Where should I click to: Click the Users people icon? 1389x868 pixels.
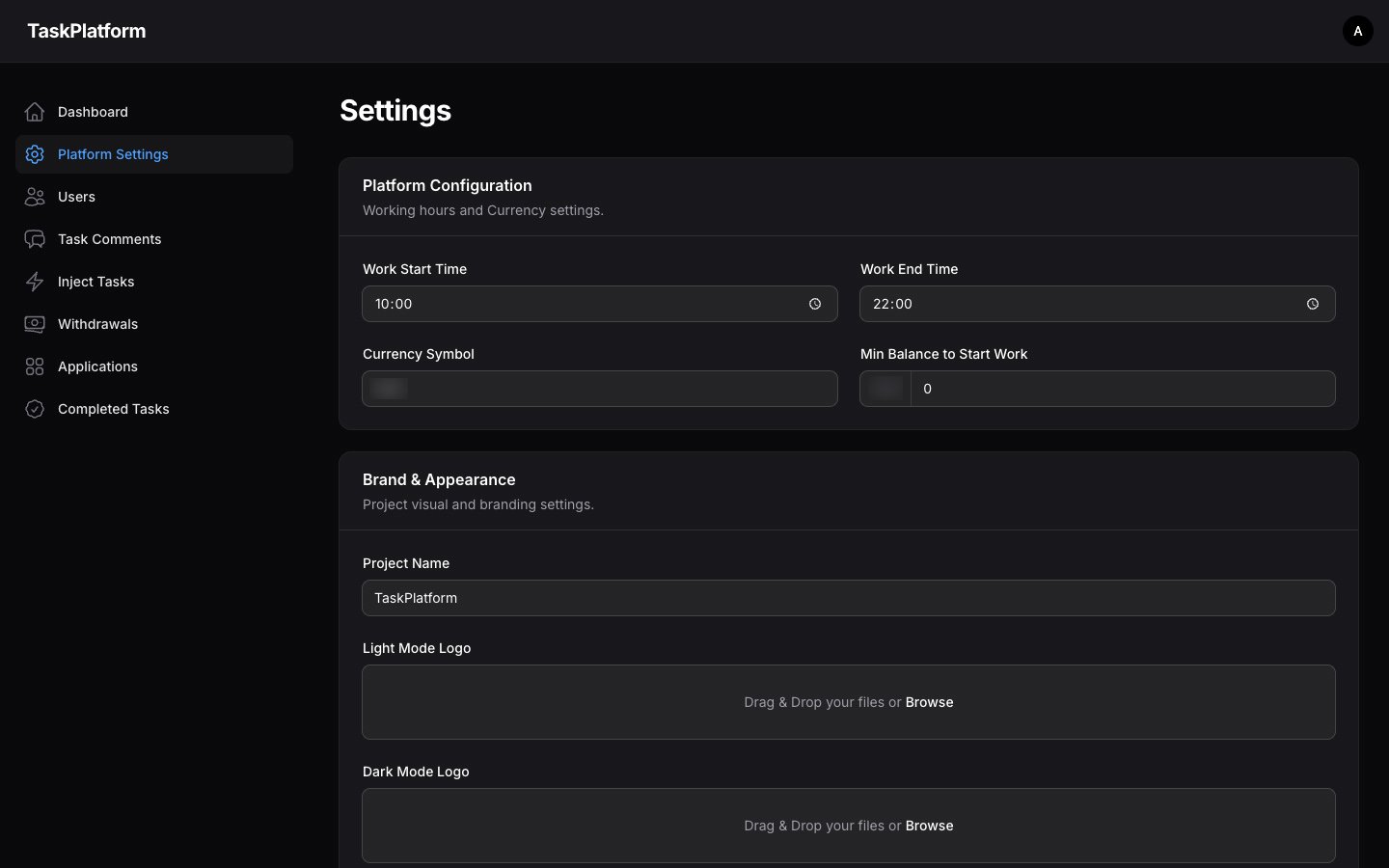[35, 197]
